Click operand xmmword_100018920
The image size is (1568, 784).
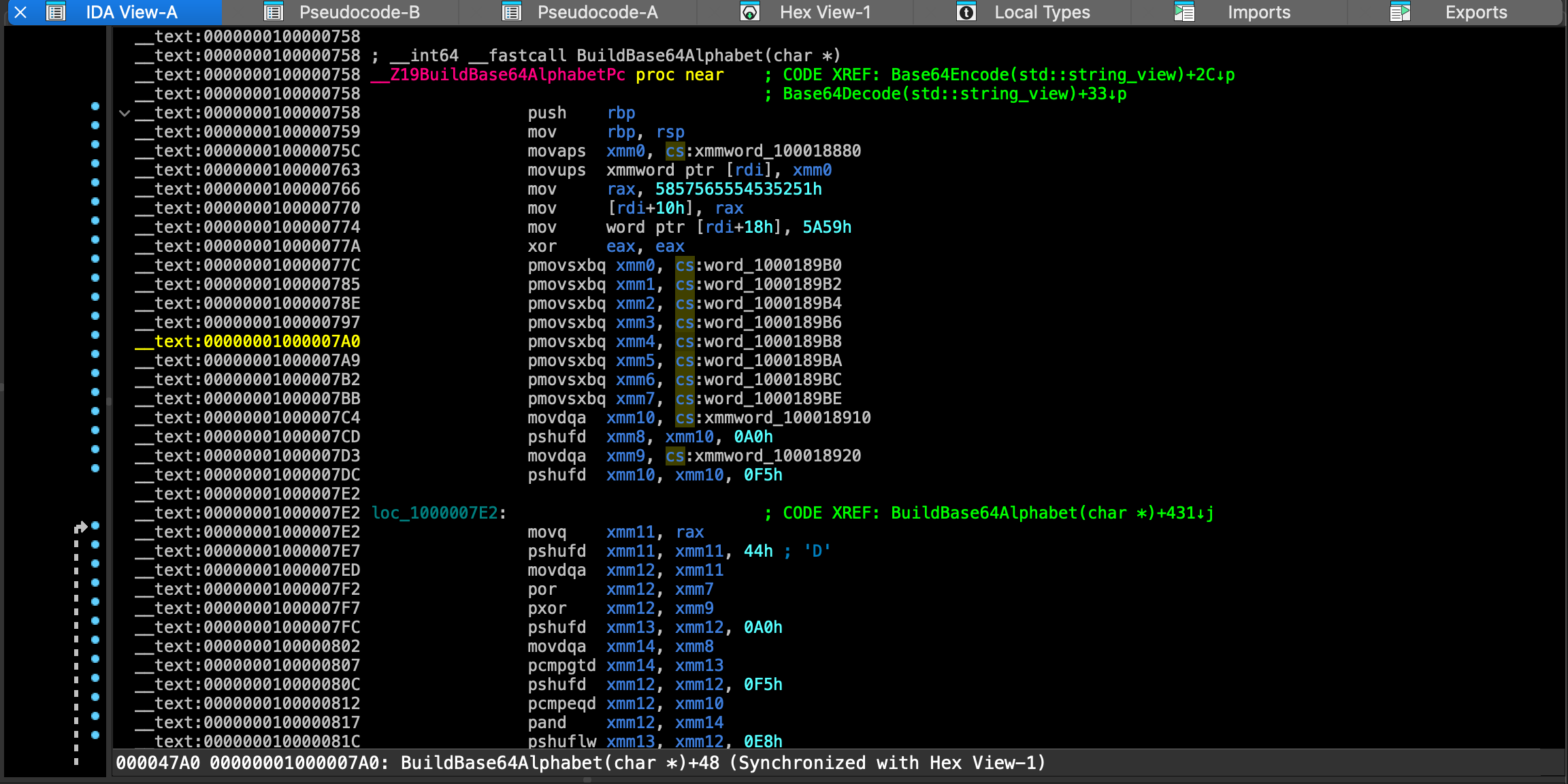tap(777, 456)
